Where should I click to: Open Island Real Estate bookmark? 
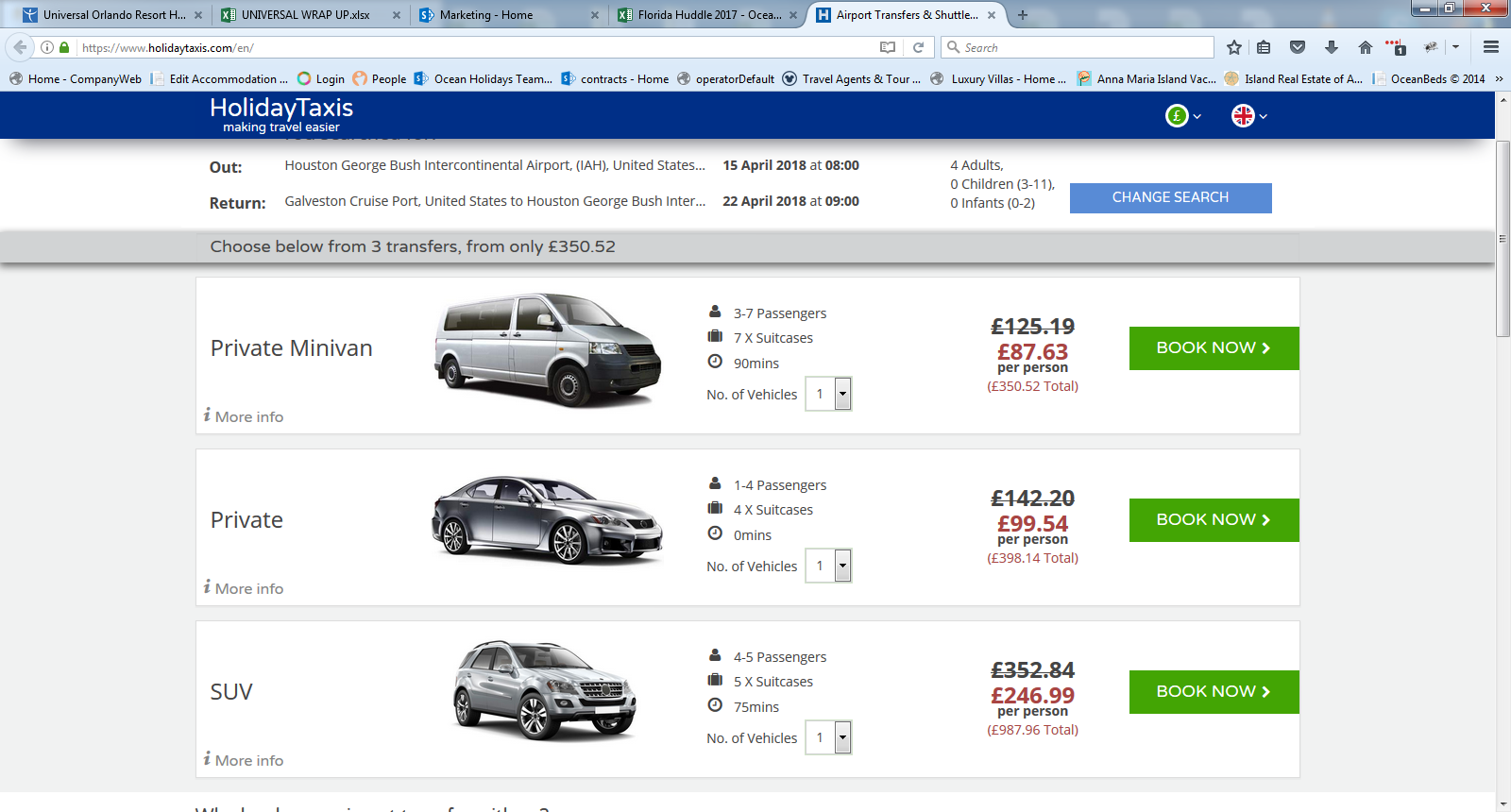pos(1294,79)
